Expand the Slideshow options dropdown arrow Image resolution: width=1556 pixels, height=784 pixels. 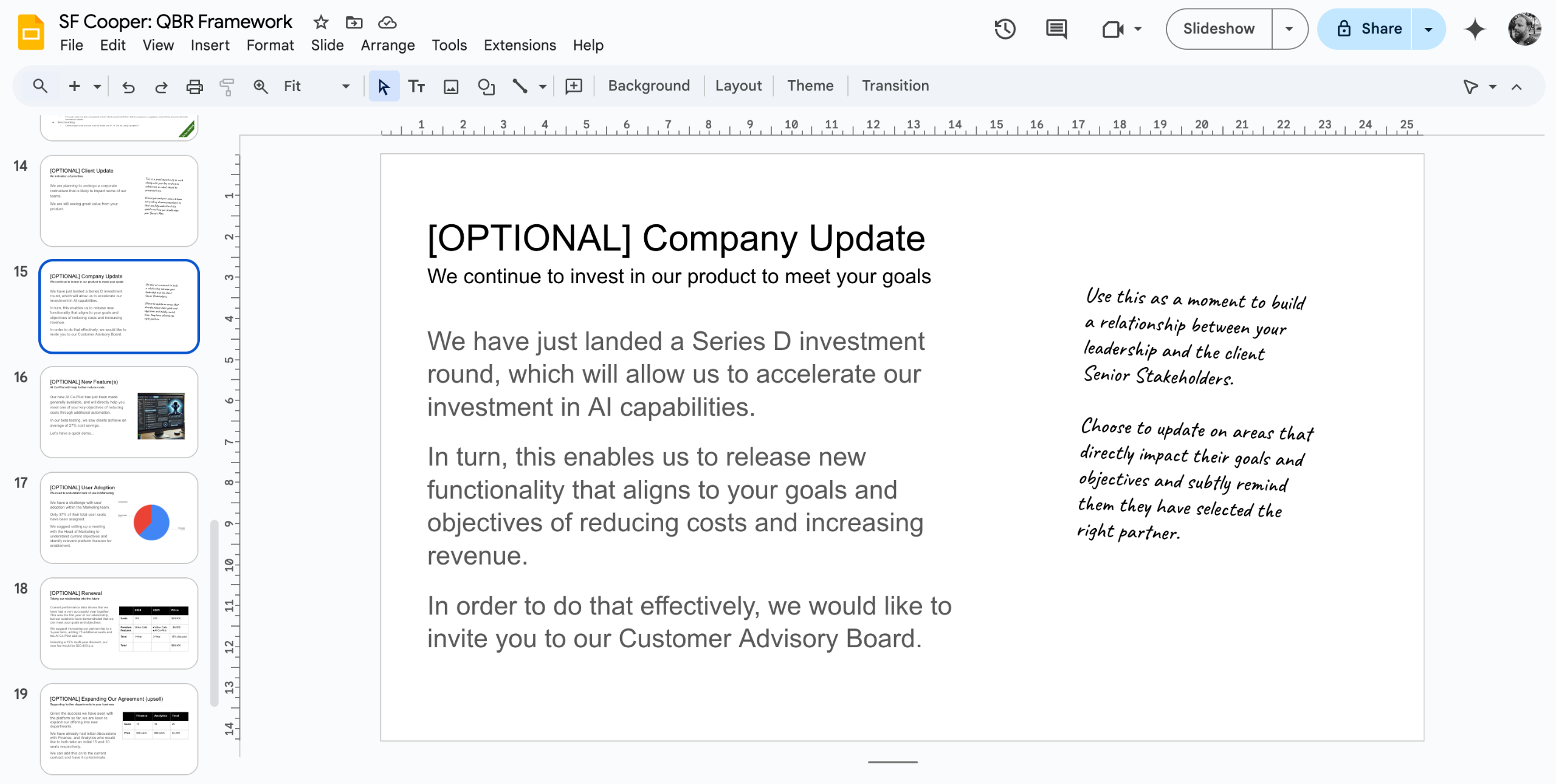[x=1289, y=29]
